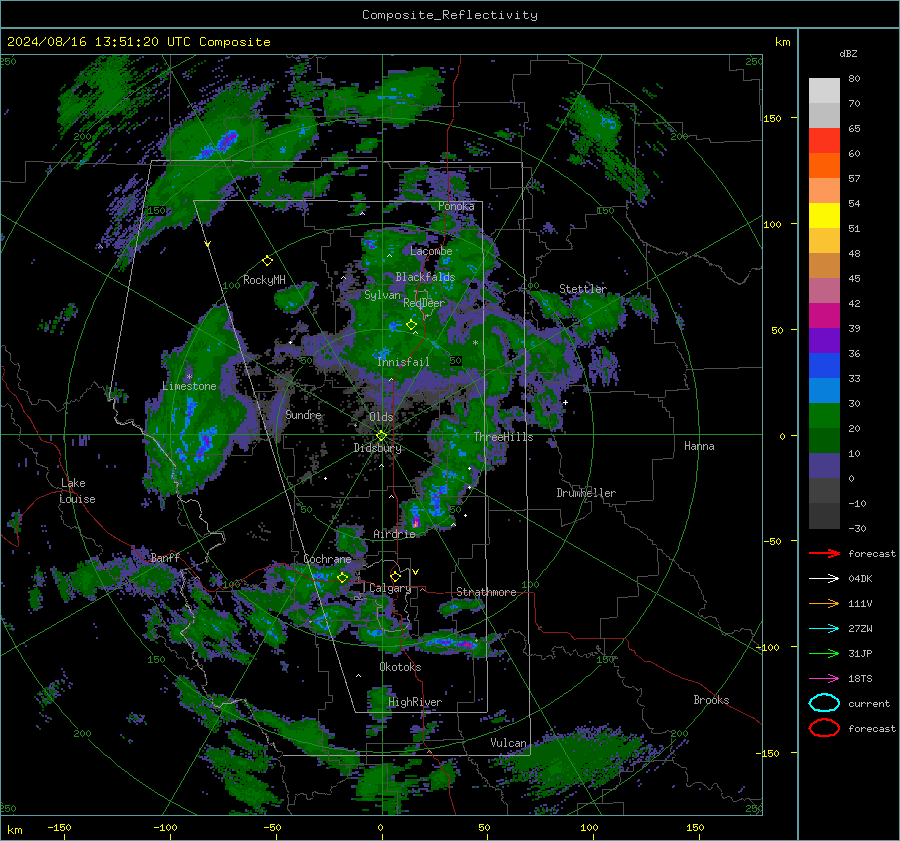Click the -100 km right axis tick label
Screen dimensions: 900x841
[767, 647]
